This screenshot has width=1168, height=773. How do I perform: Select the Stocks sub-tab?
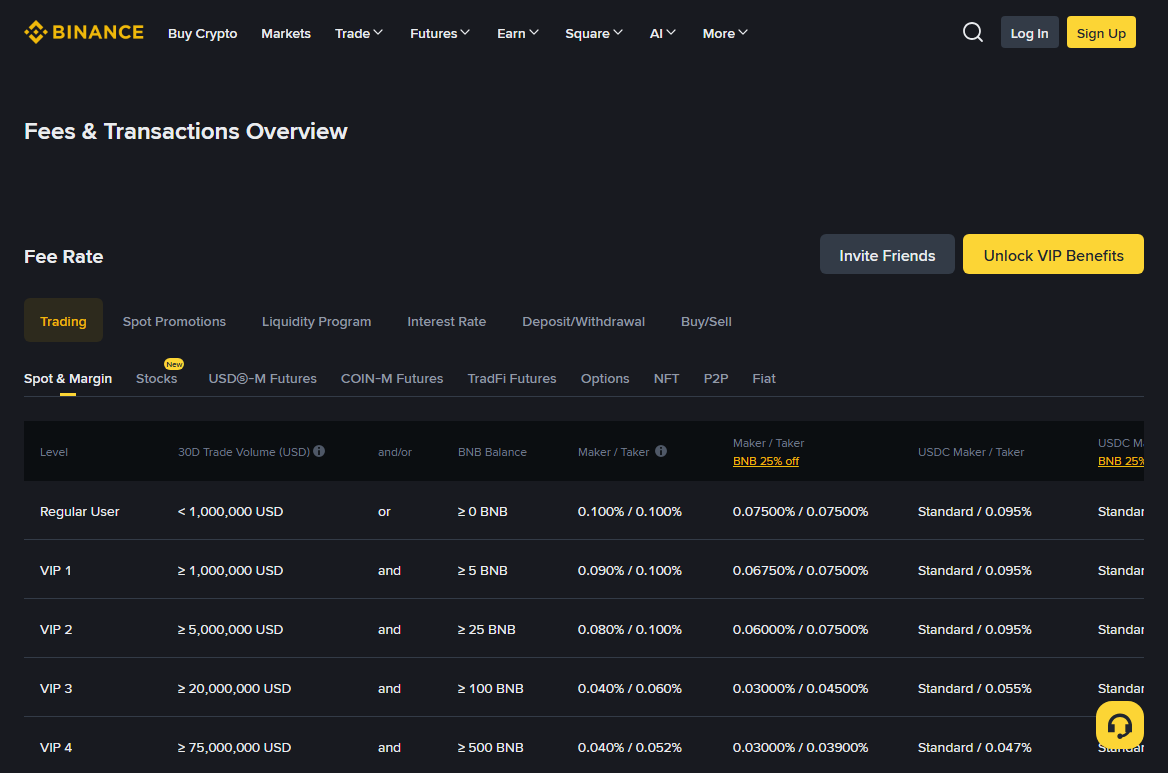tap(156, 378)
